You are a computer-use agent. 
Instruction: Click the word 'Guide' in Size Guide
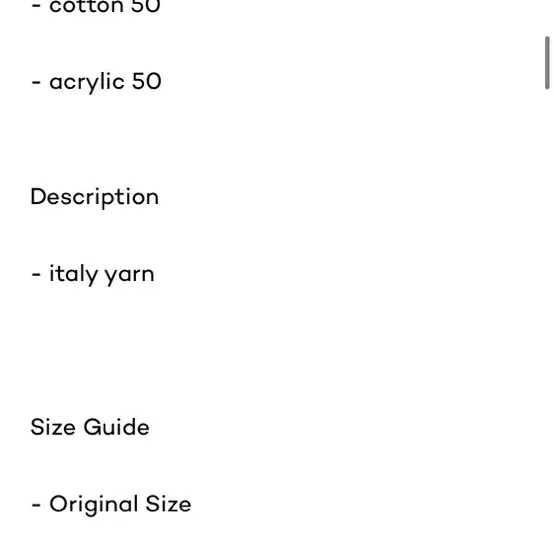(x=117, y=427)
